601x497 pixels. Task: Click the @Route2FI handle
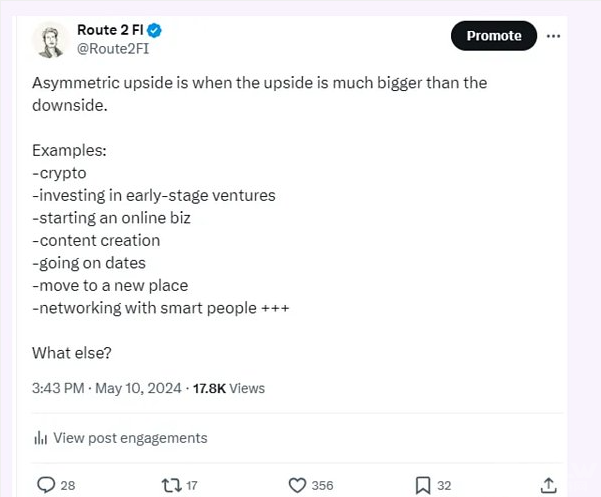pos(112,48)
